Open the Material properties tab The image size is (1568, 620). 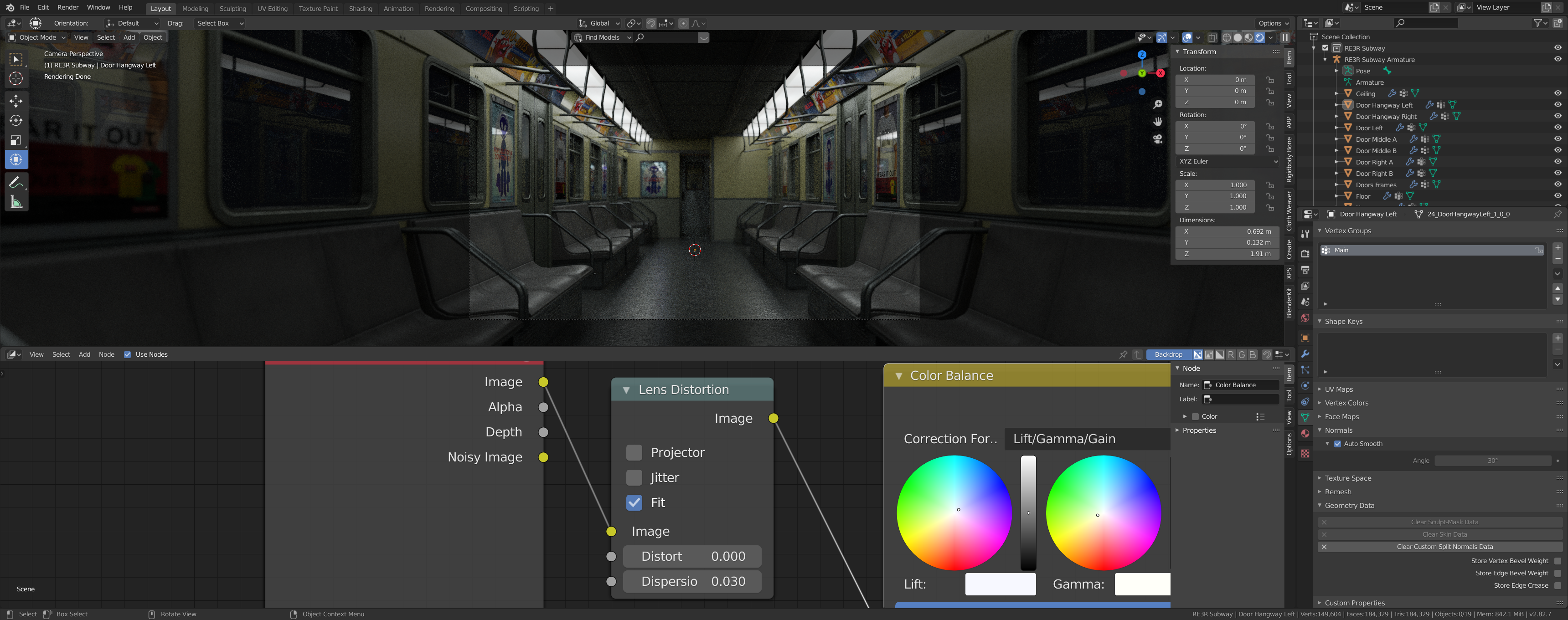click(1305, 433)
